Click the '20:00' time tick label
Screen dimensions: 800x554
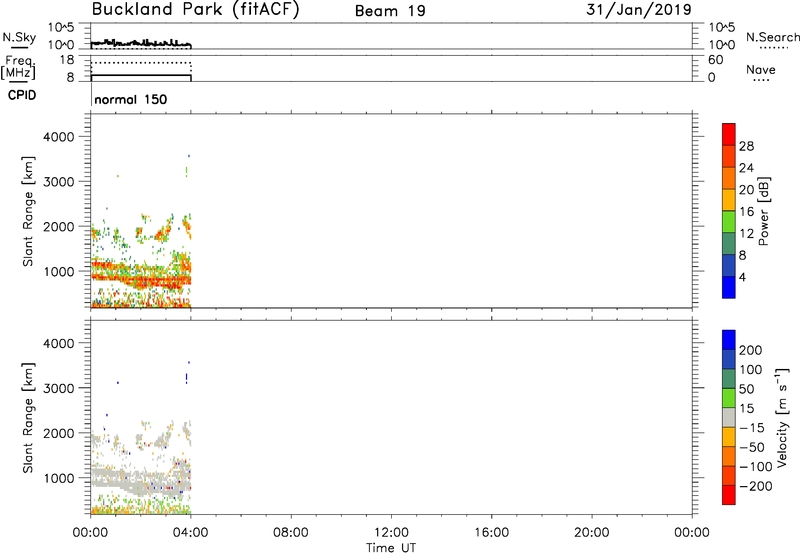coord(591,533)
